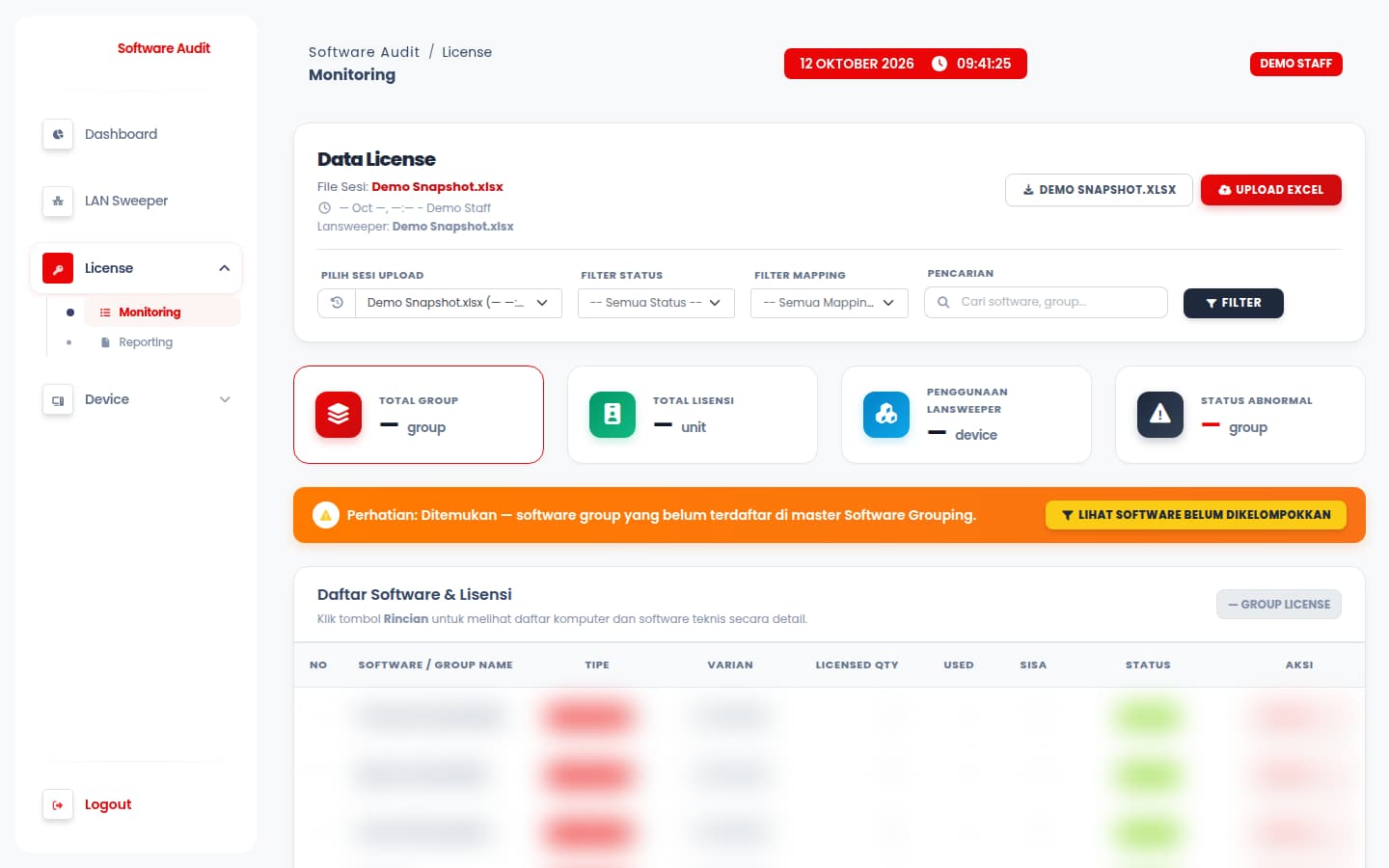Click the dark Filter button
Viewport: 1389px width, 868px height.
(1234, 303)
